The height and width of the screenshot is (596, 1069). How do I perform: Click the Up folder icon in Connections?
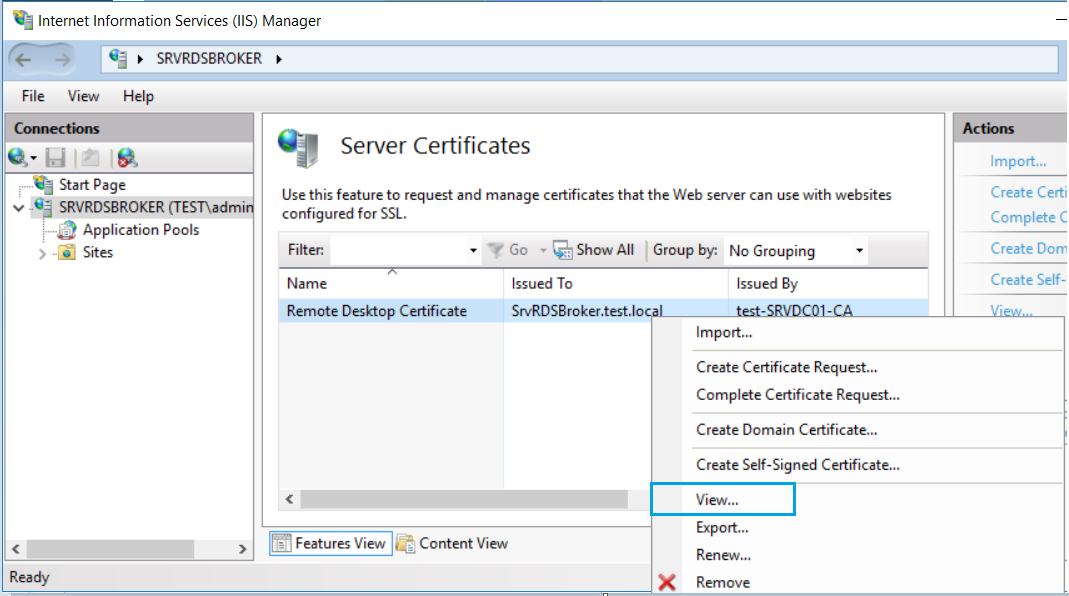pos(91,158)
